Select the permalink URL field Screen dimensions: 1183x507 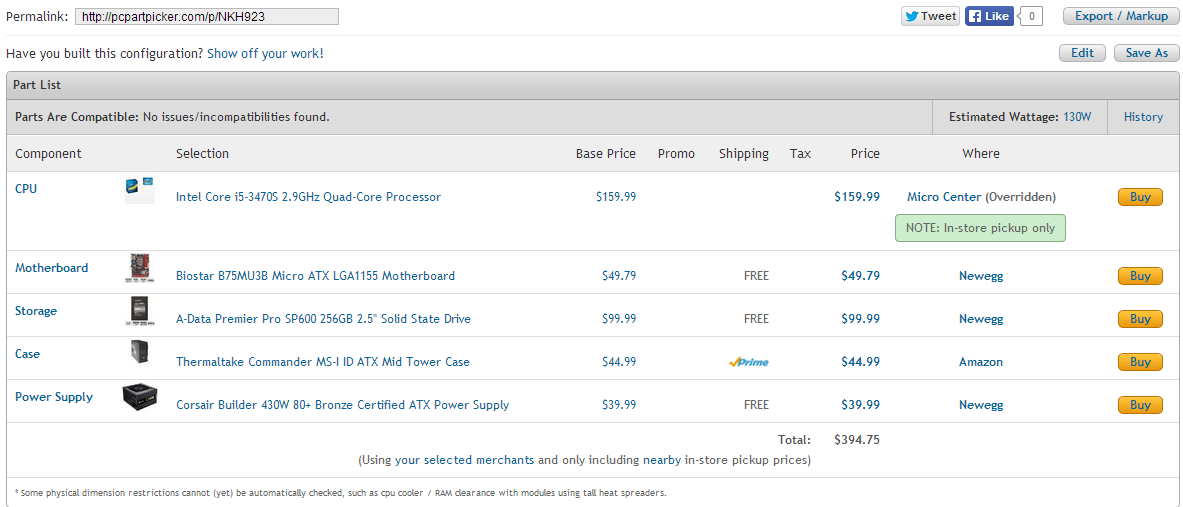coord(207,17)
